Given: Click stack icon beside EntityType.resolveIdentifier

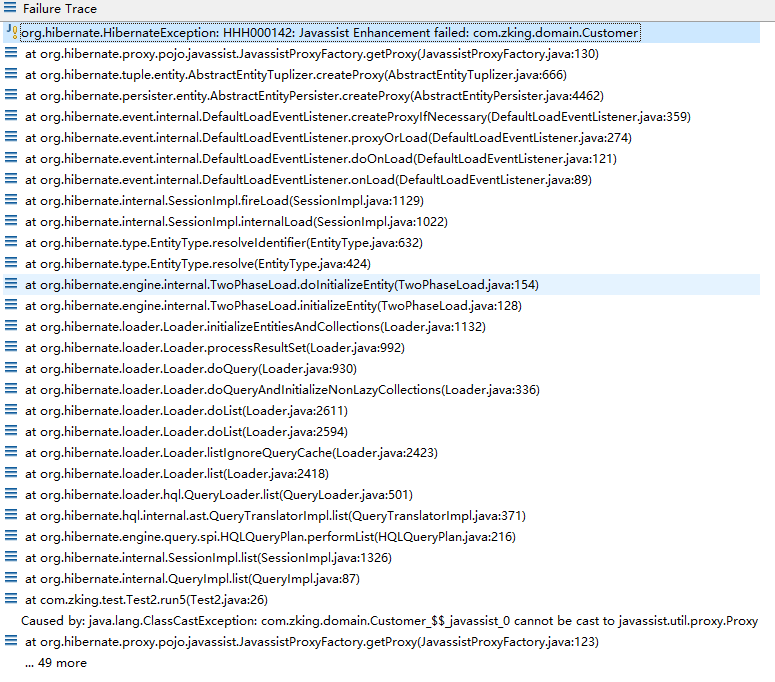Looking at the screenshot, I should (x=11, y=242).
